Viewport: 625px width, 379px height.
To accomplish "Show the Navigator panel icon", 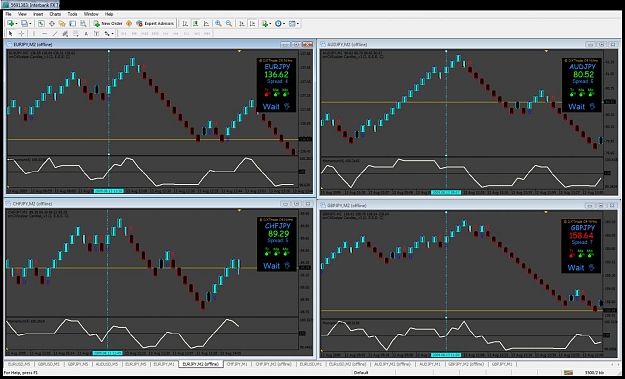I will tap(62, 24).
